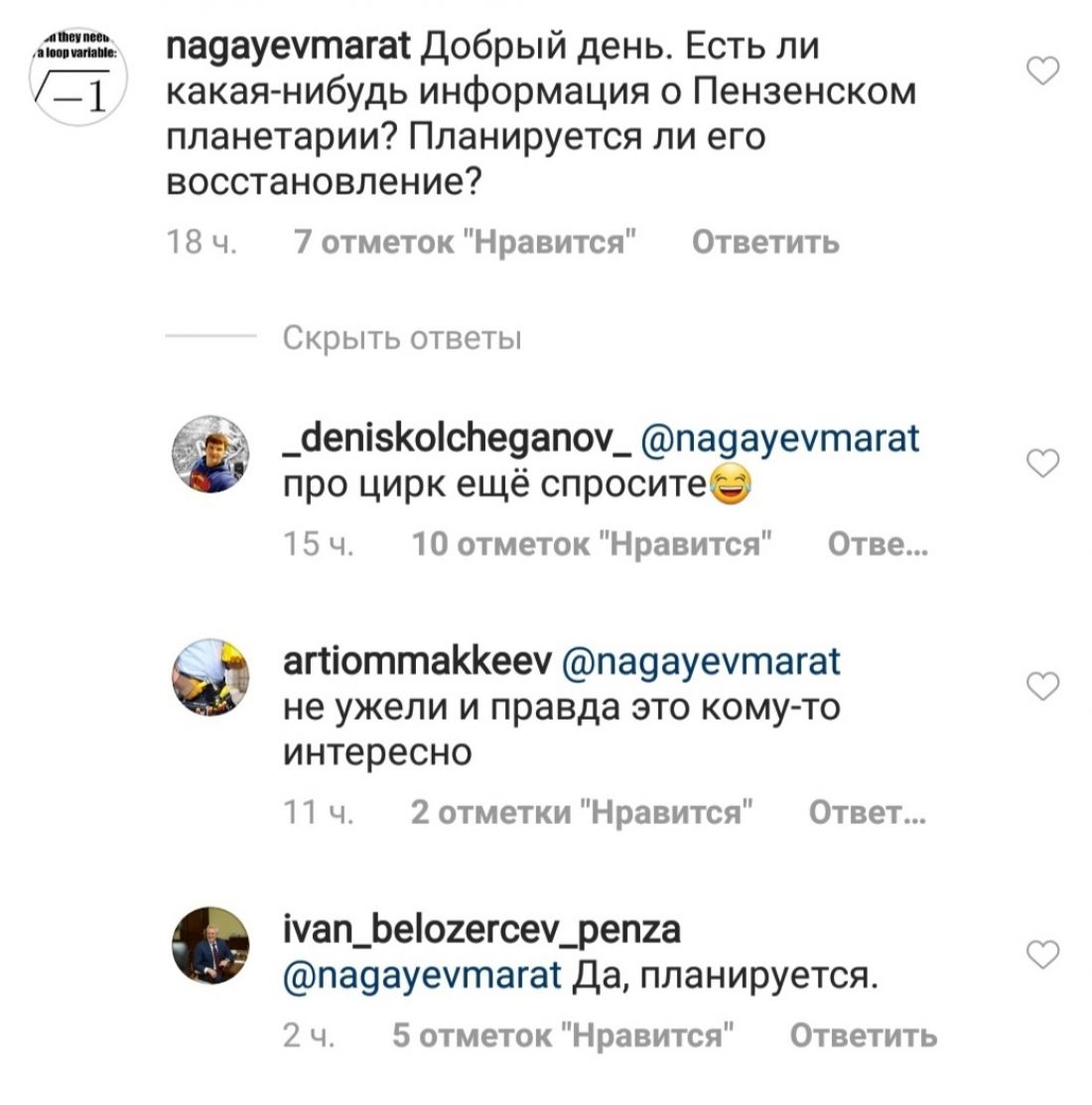Like nagayevmarat's comment with the heart
This screenshot has height=1105, width=1092.
1042,71
